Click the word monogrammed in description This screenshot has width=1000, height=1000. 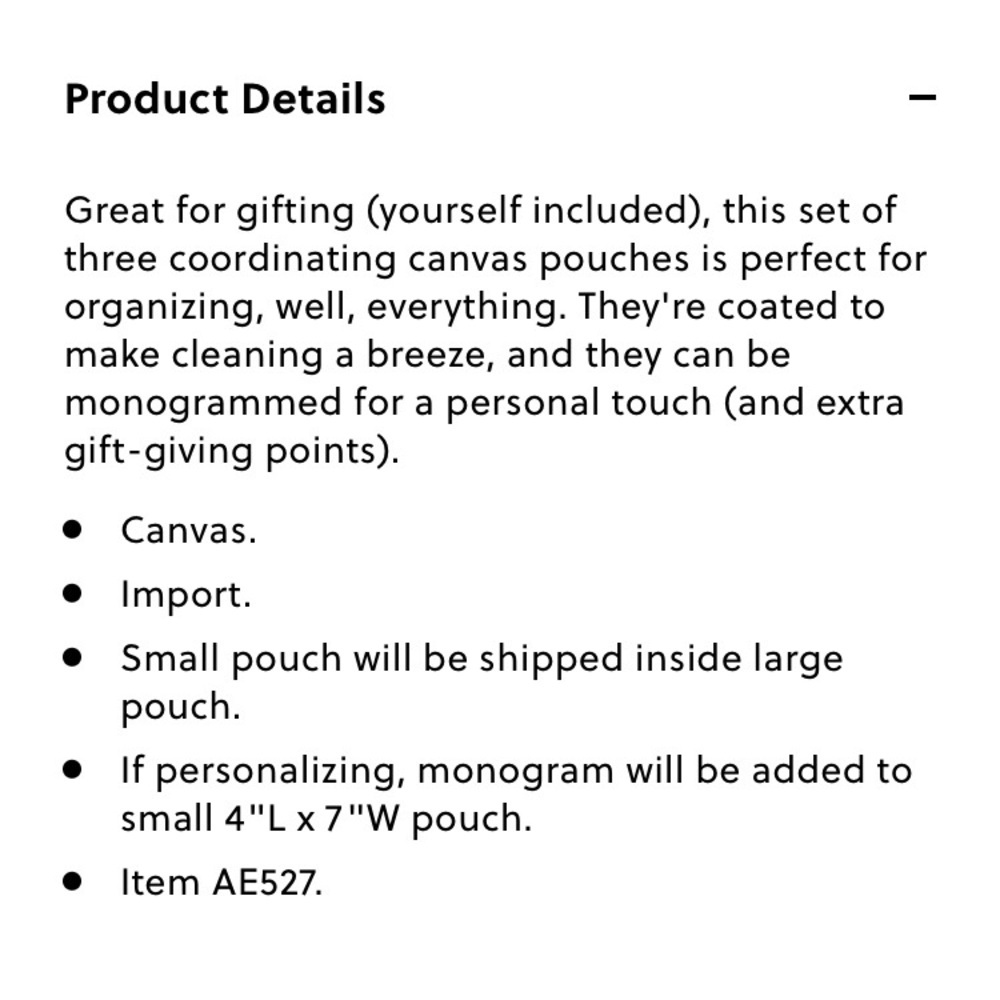(x=203, y=404)
